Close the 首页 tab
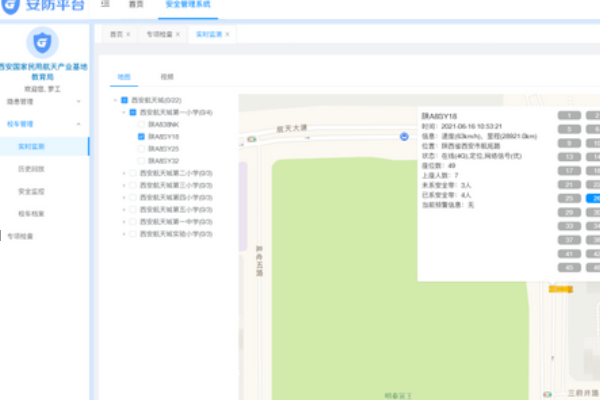Viewport: 600px width, 400px height. pyautogui.click(x=127, y=35)
